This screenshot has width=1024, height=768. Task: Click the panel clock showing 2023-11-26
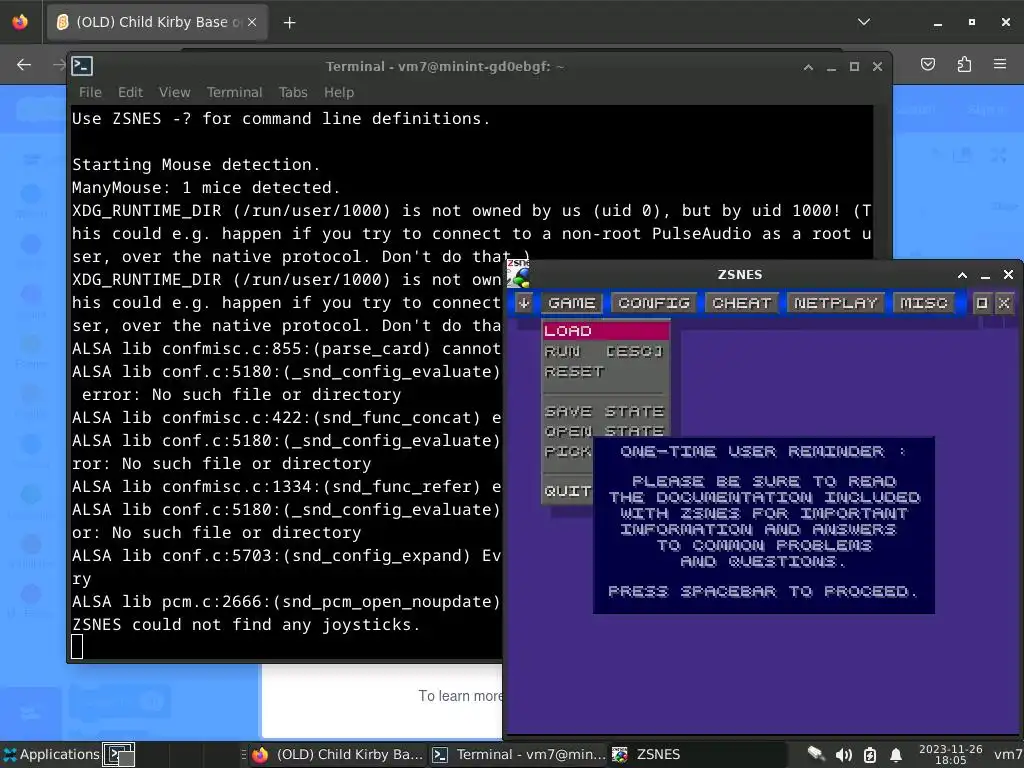click(950, 754)
